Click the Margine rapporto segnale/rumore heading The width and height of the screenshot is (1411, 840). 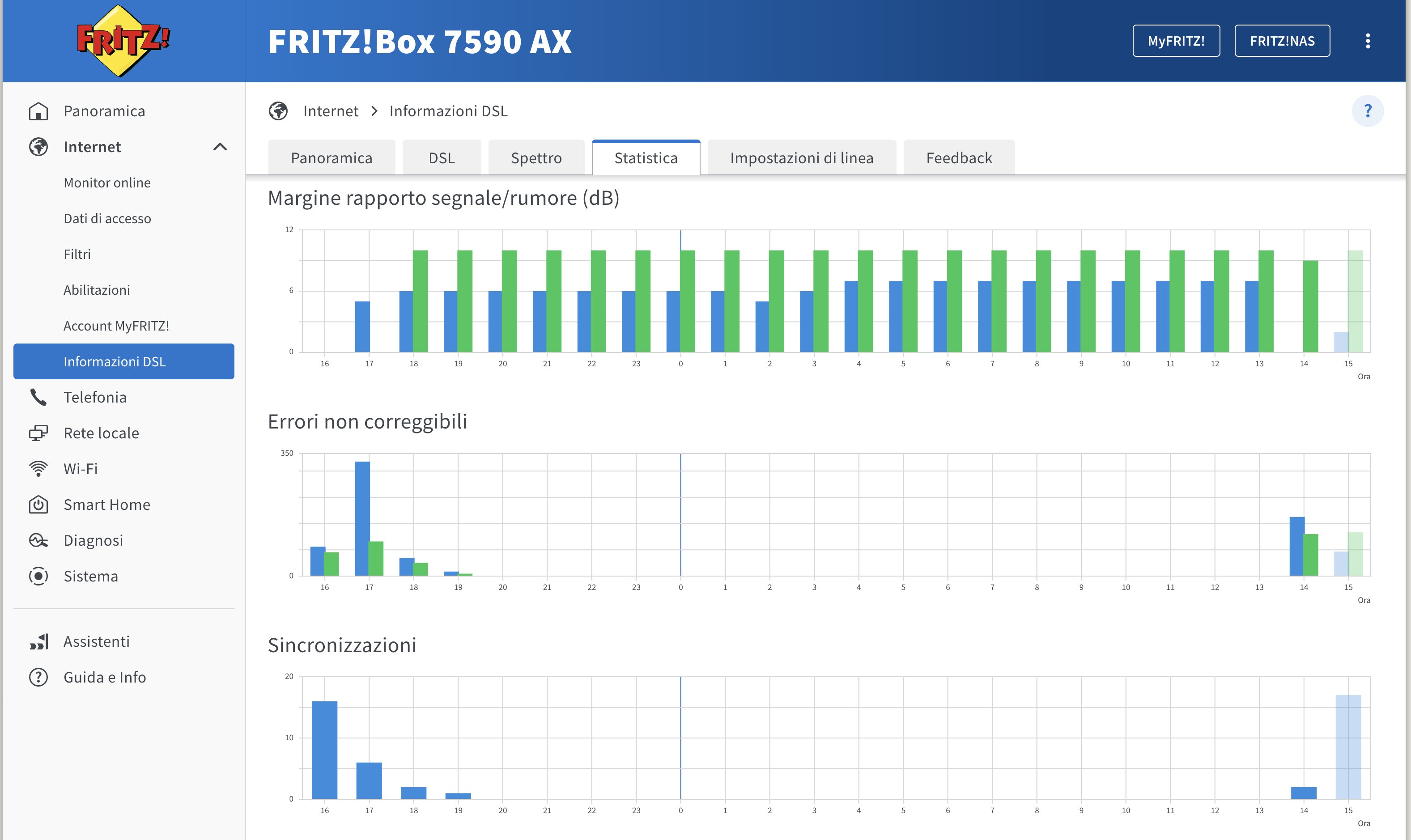point(444,198)
